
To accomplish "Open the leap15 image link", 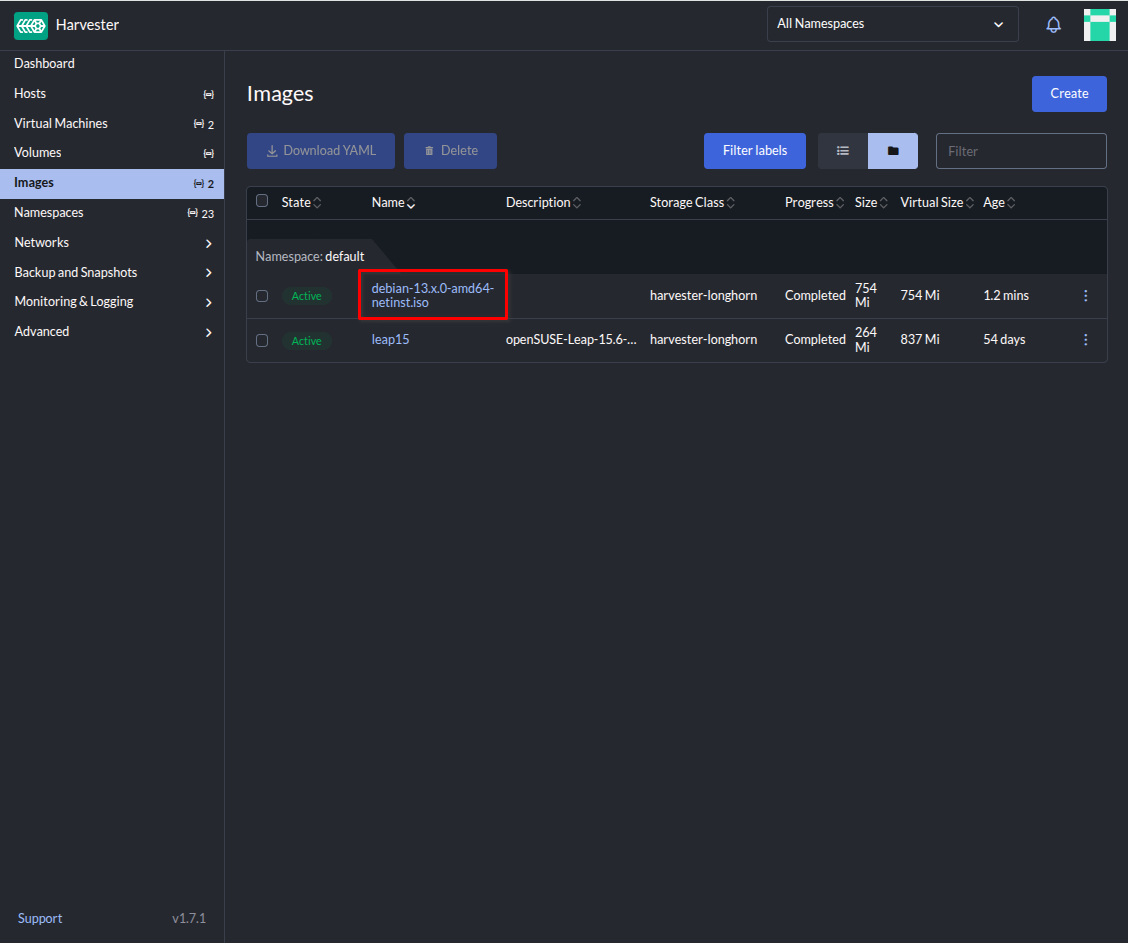I will pos(390,340).
